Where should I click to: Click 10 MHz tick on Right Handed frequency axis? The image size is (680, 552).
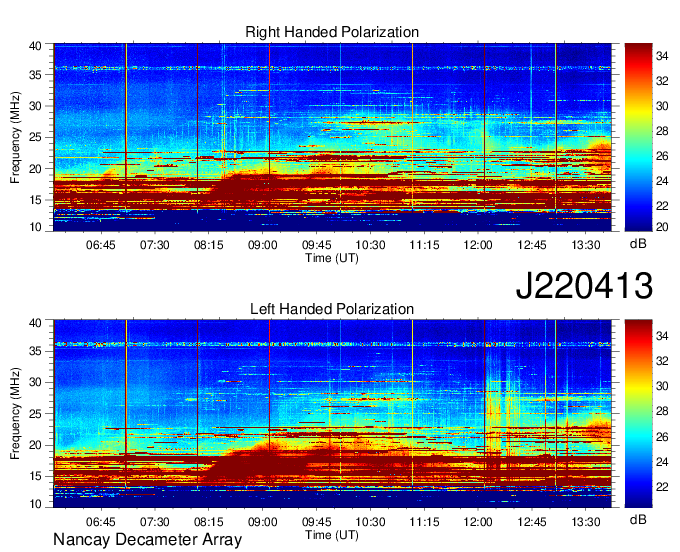[35, 227]
